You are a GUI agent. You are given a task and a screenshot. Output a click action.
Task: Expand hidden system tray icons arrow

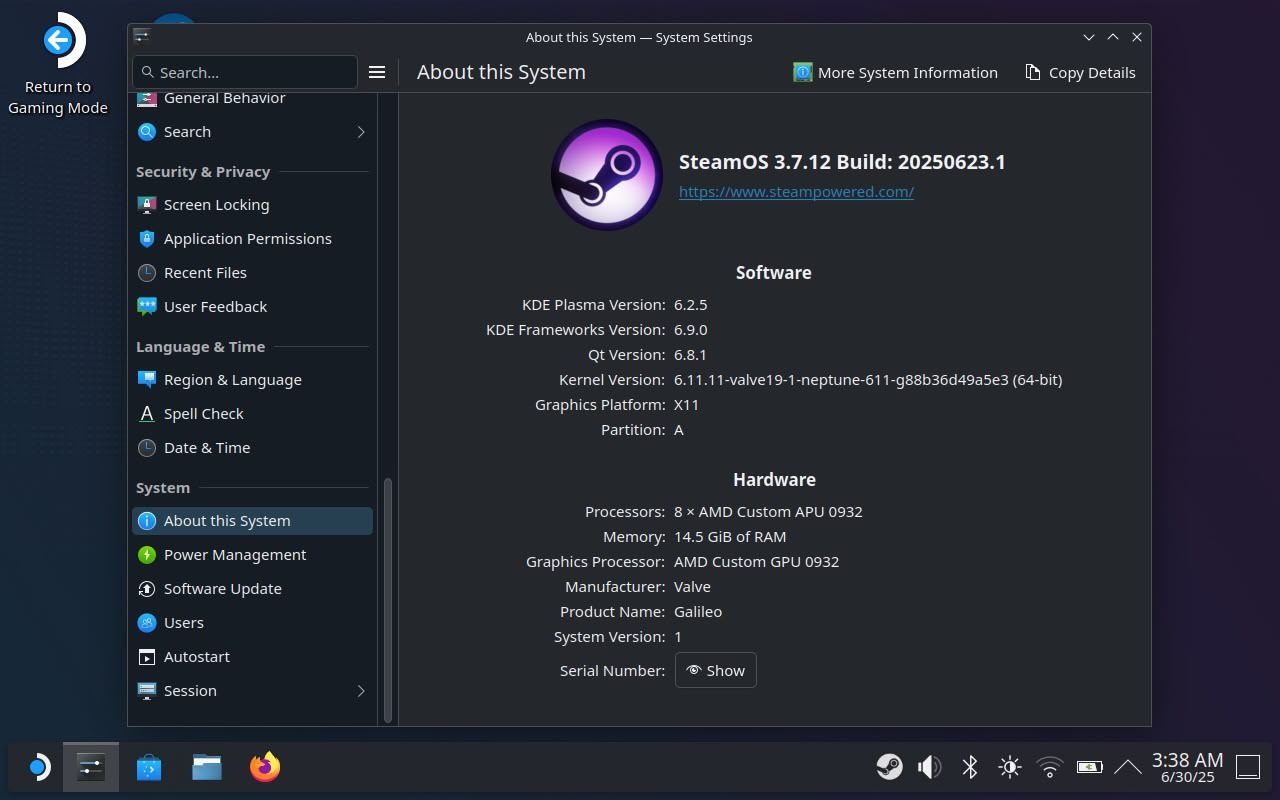pos(1127,767)
